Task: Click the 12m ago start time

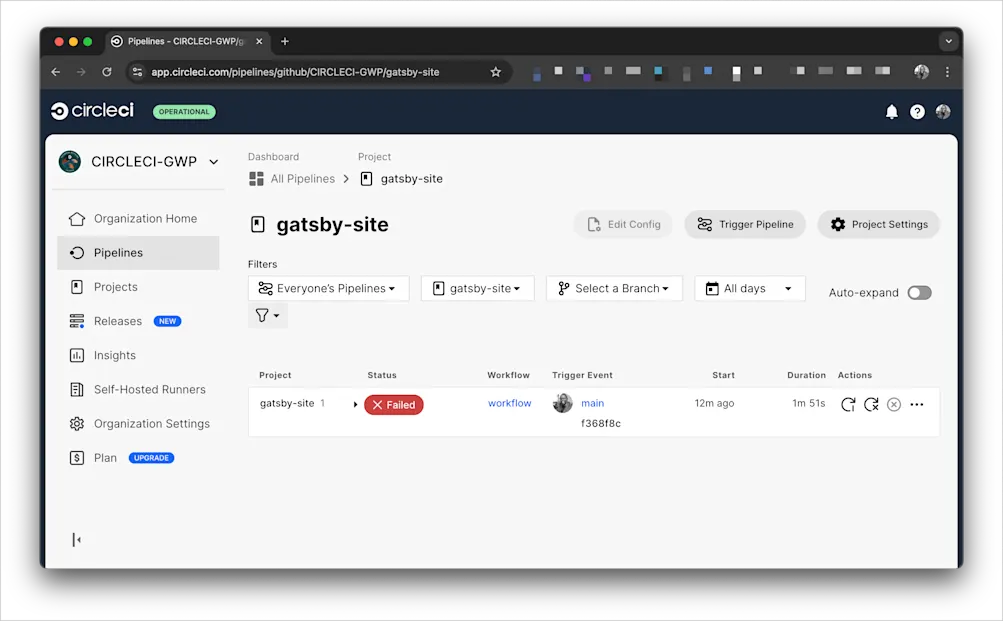Action: tap(715, 404)
